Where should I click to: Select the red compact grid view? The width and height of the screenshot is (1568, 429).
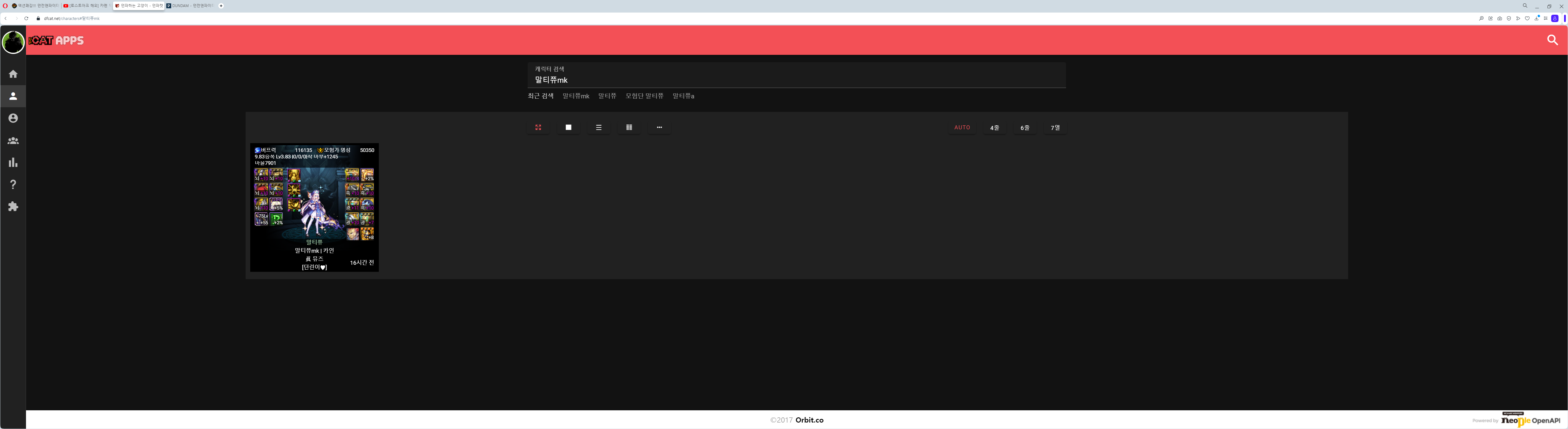(538, 127)
